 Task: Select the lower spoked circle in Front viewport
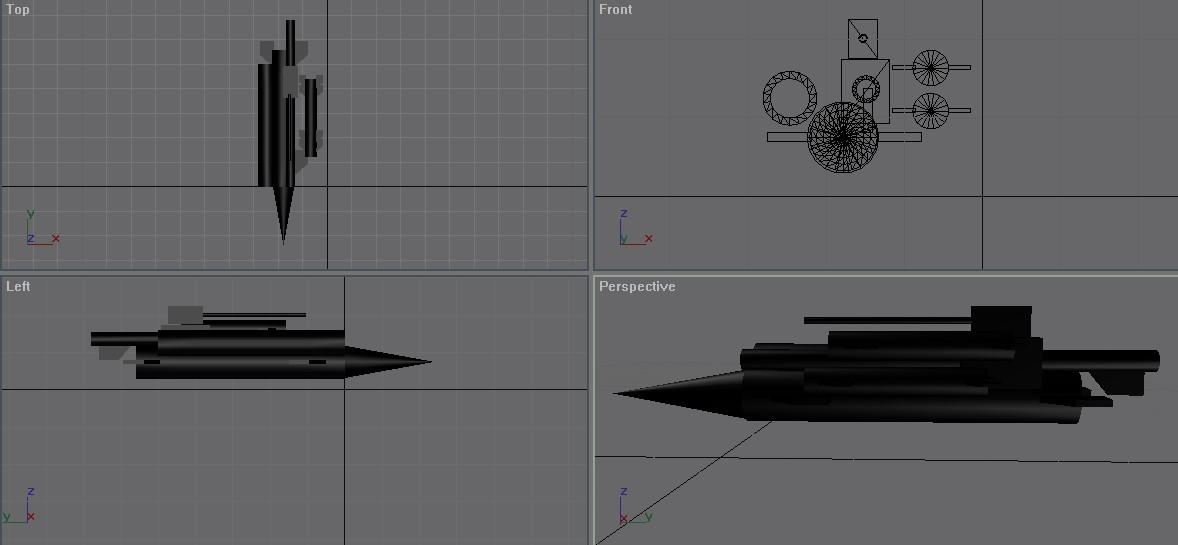931,111
